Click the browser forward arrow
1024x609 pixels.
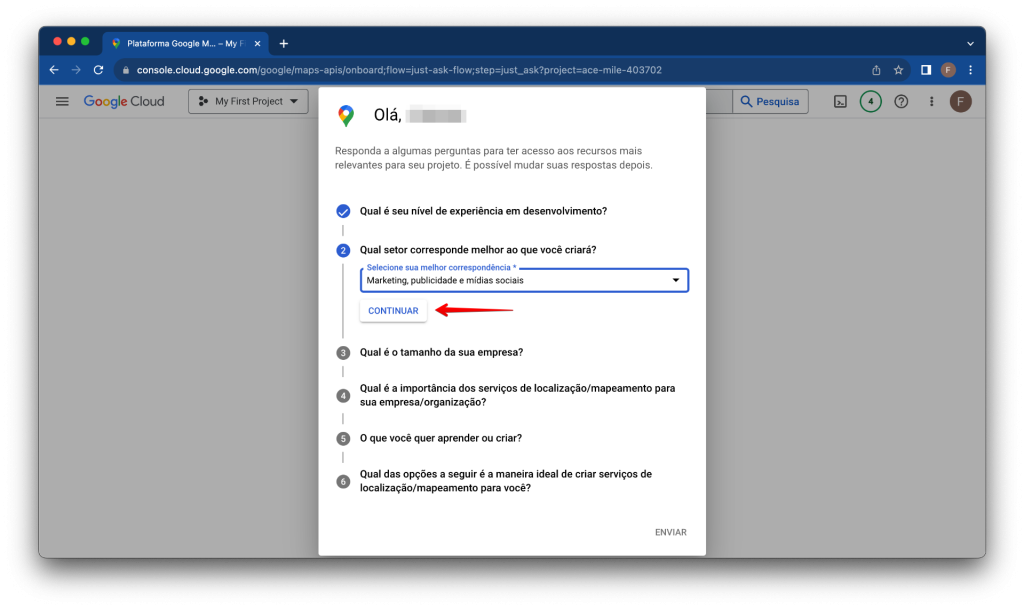tap(76, 70)
